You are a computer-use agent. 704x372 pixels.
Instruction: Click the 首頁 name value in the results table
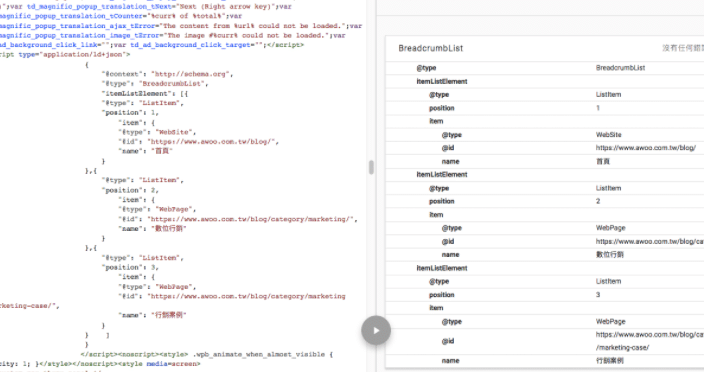click(x=603, y=161)
